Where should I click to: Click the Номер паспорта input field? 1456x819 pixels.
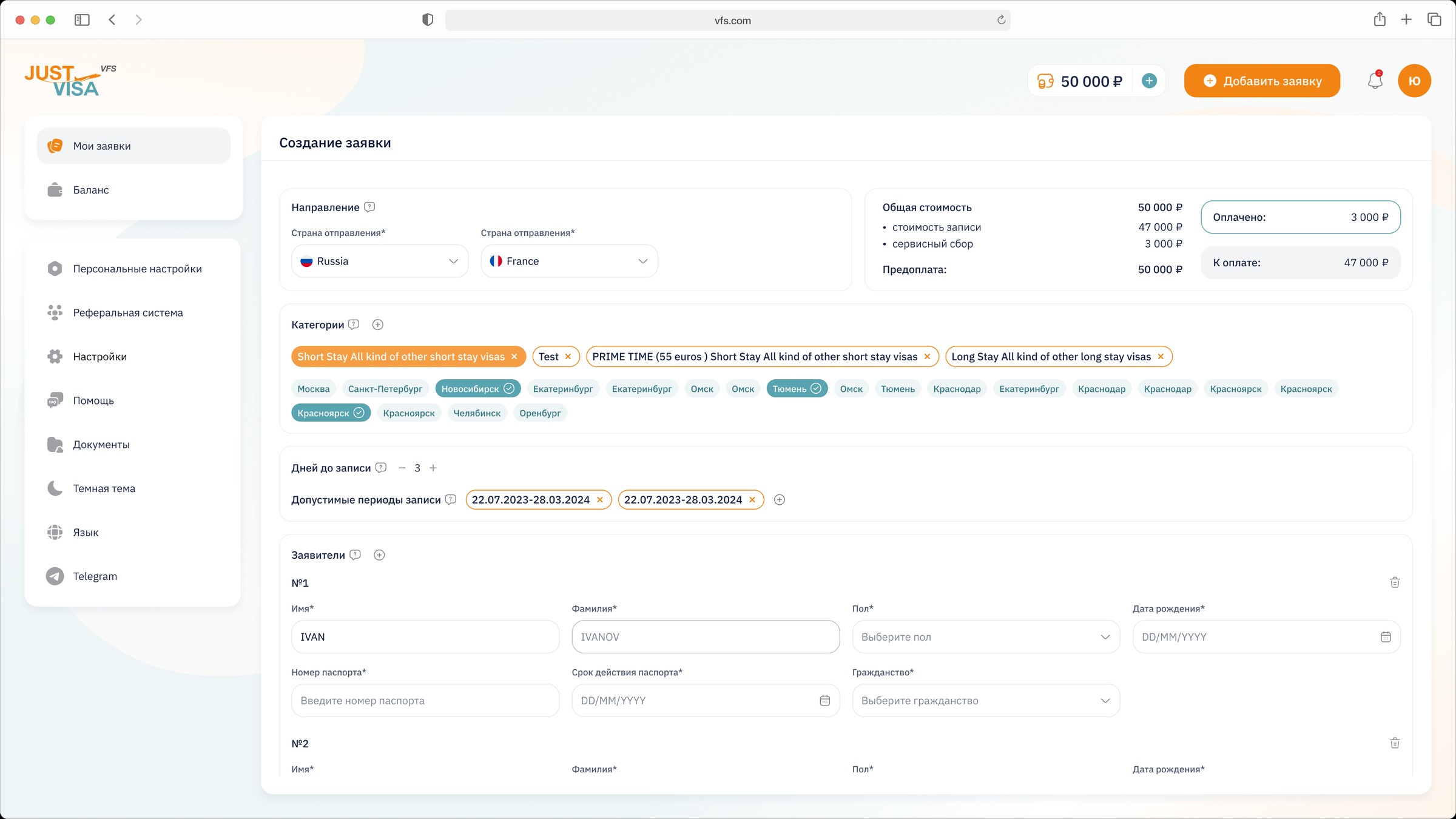pyautogui.click(x=425, y=700)
